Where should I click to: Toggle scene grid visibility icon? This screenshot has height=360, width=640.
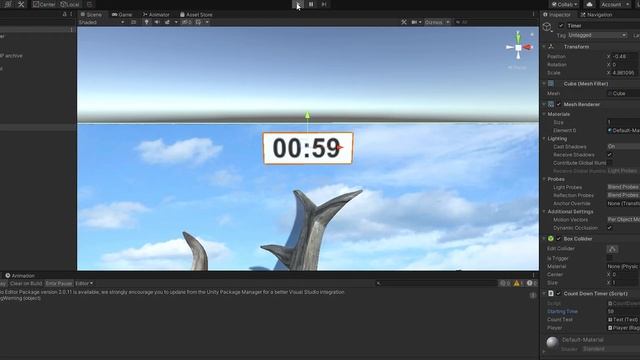(x=198, y=22)
